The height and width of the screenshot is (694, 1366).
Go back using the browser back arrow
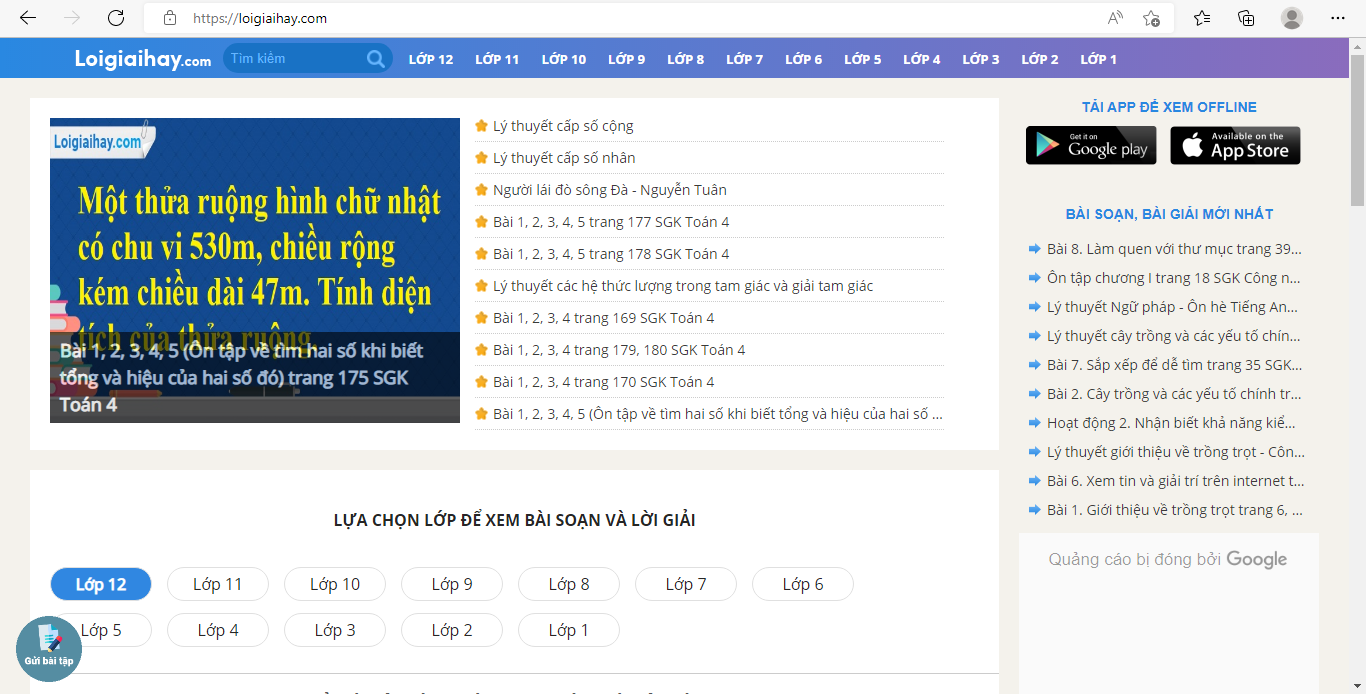(x=28, y=18)
